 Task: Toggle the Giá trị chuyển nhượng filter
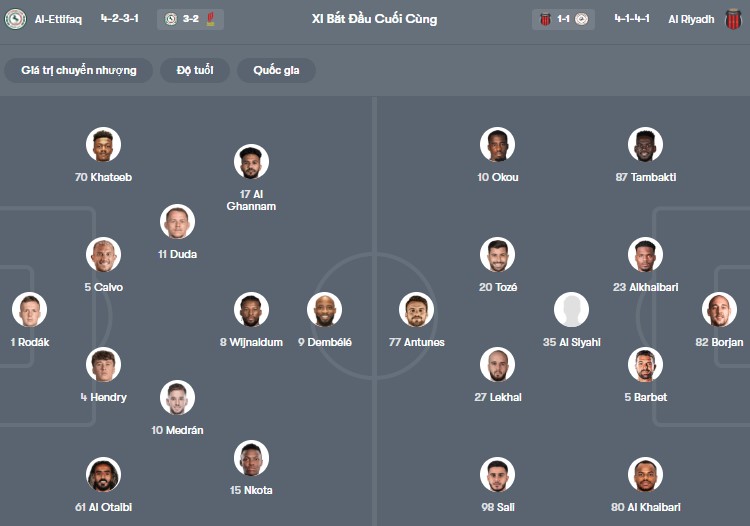coord(79,70)
